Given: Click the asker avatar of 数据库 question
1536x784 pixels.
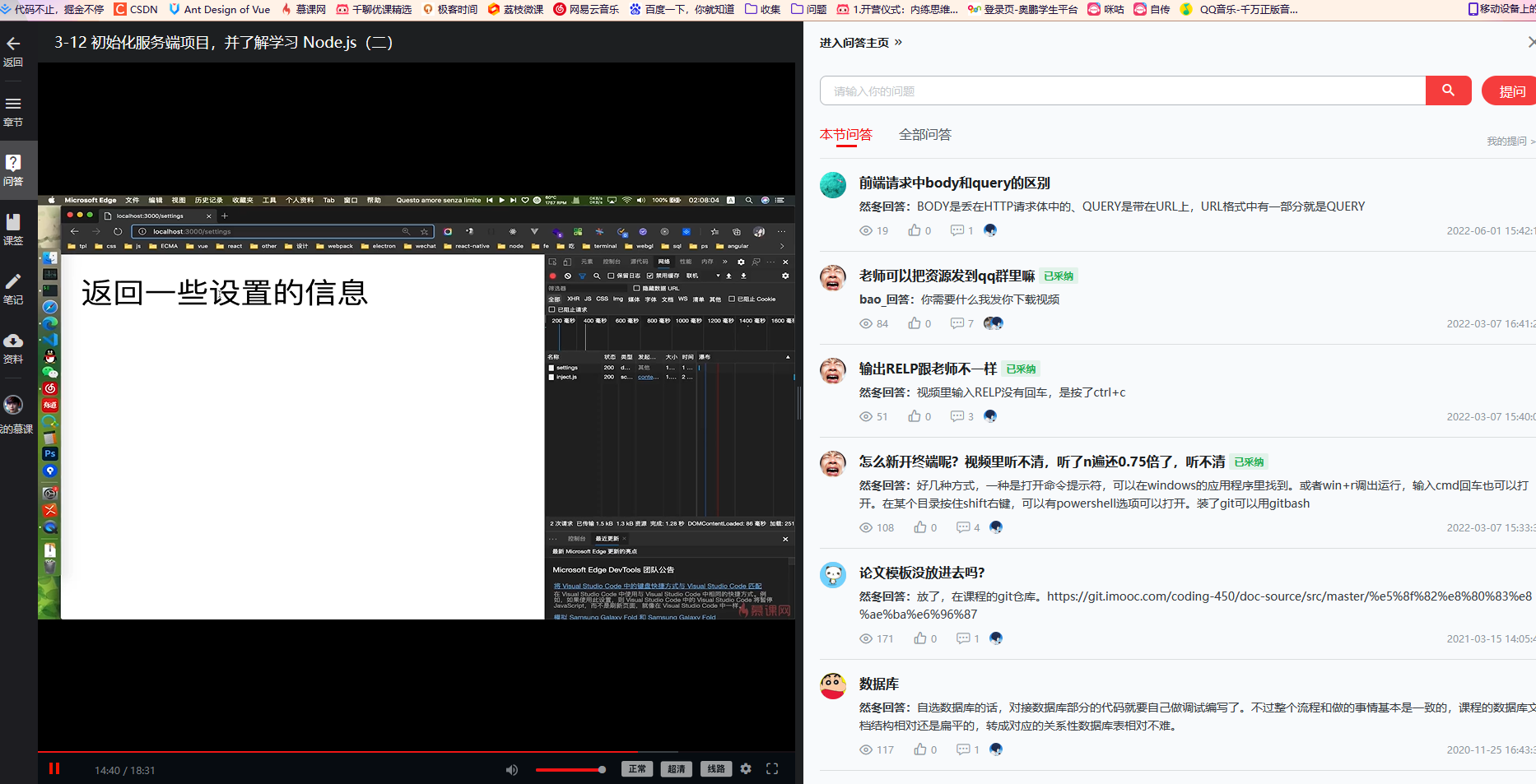Looking at the screenshot, I should pos(833,685).
